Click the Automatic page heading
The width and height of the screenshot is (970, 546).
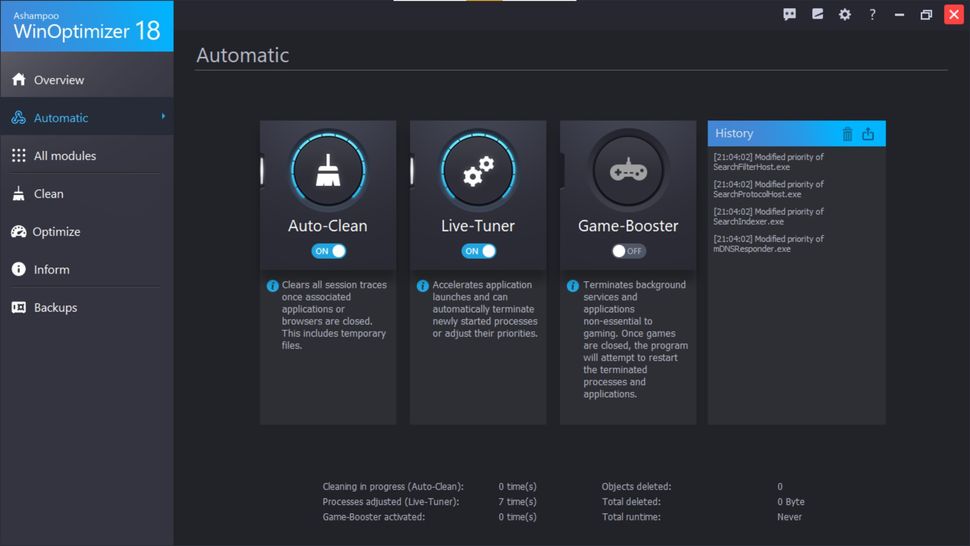point(242,55)
